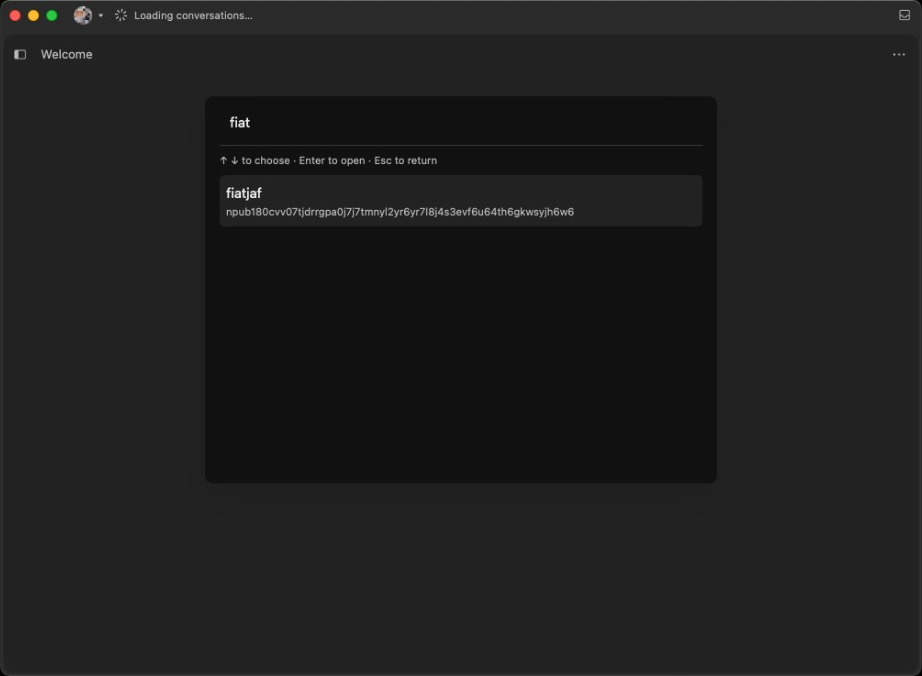Image resolution: width=922 pixels, height=676 pixels.
Task: Maximize window with green button
Action: coord(52,15)
